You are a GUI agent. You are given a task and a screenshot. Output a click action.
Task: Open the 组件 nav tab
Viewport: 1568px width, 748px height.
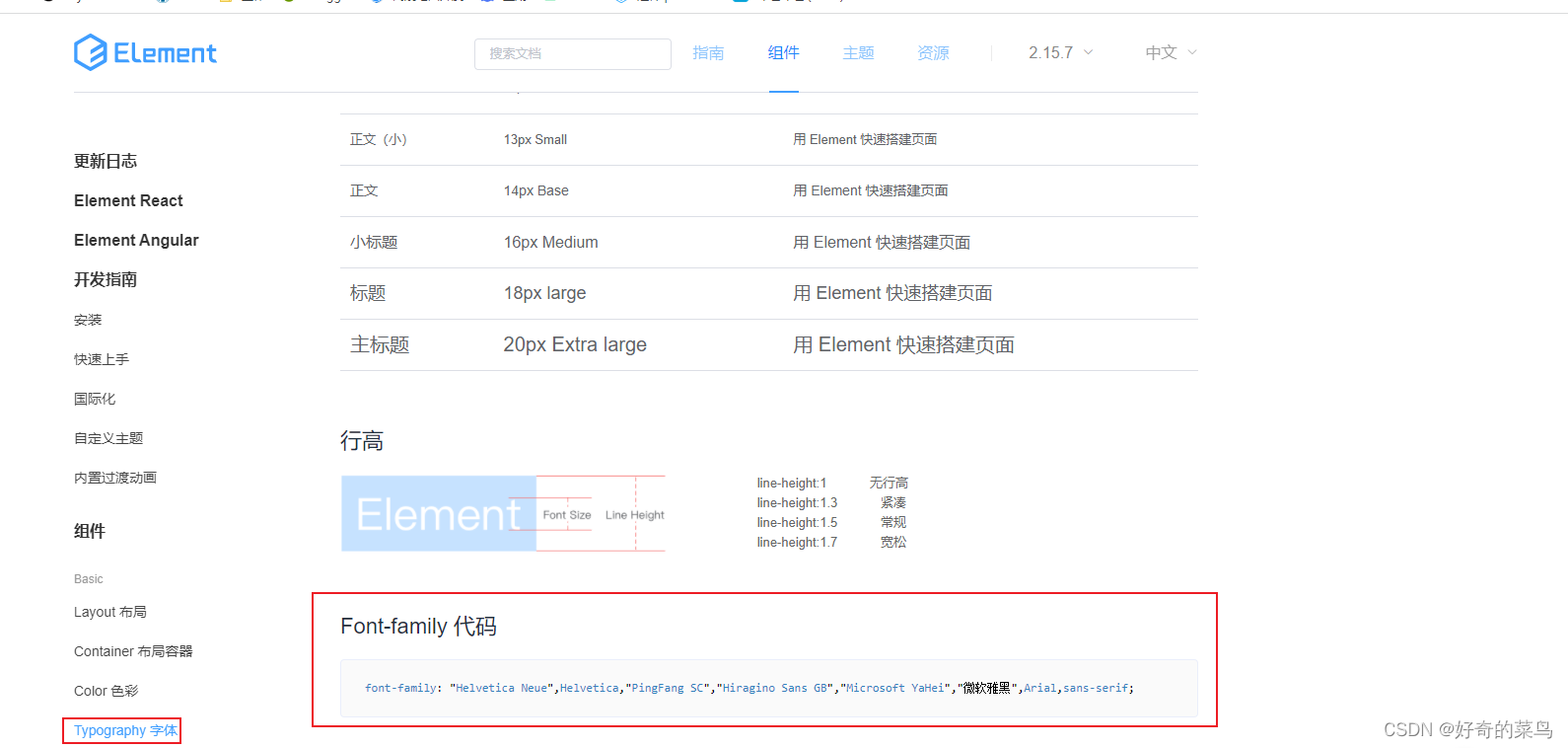click(x=784, y=53)
